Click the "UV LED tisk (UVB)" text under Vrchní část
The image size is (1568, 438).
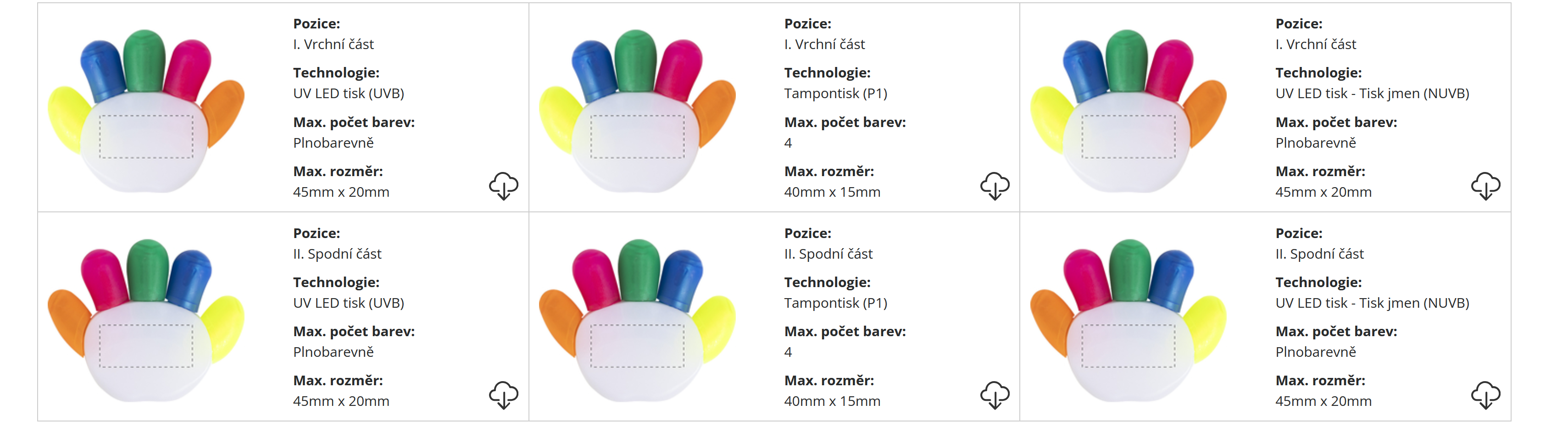348,94
